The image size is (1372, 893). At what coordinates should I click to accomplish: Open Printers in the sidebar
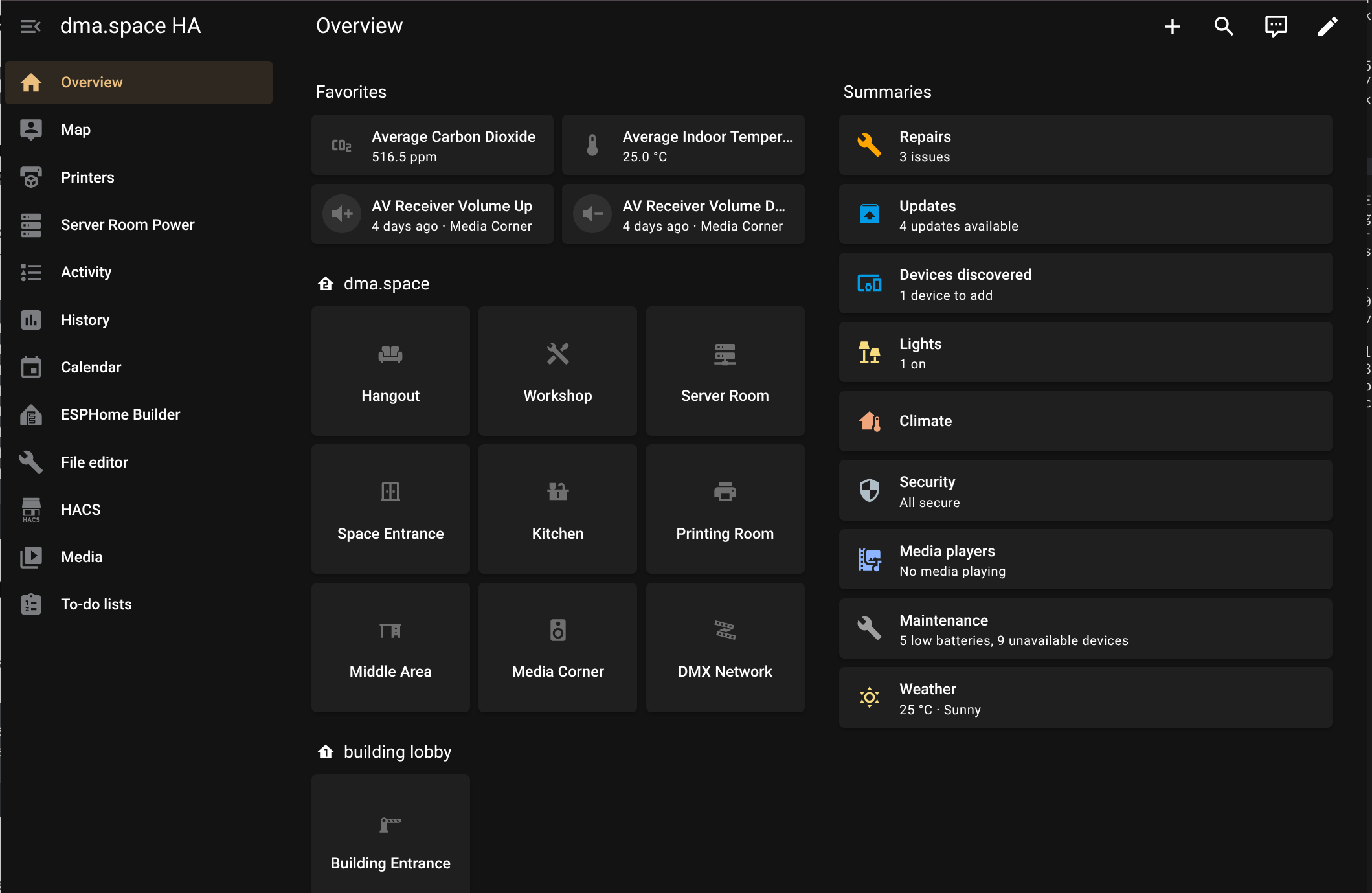point(139,177)
